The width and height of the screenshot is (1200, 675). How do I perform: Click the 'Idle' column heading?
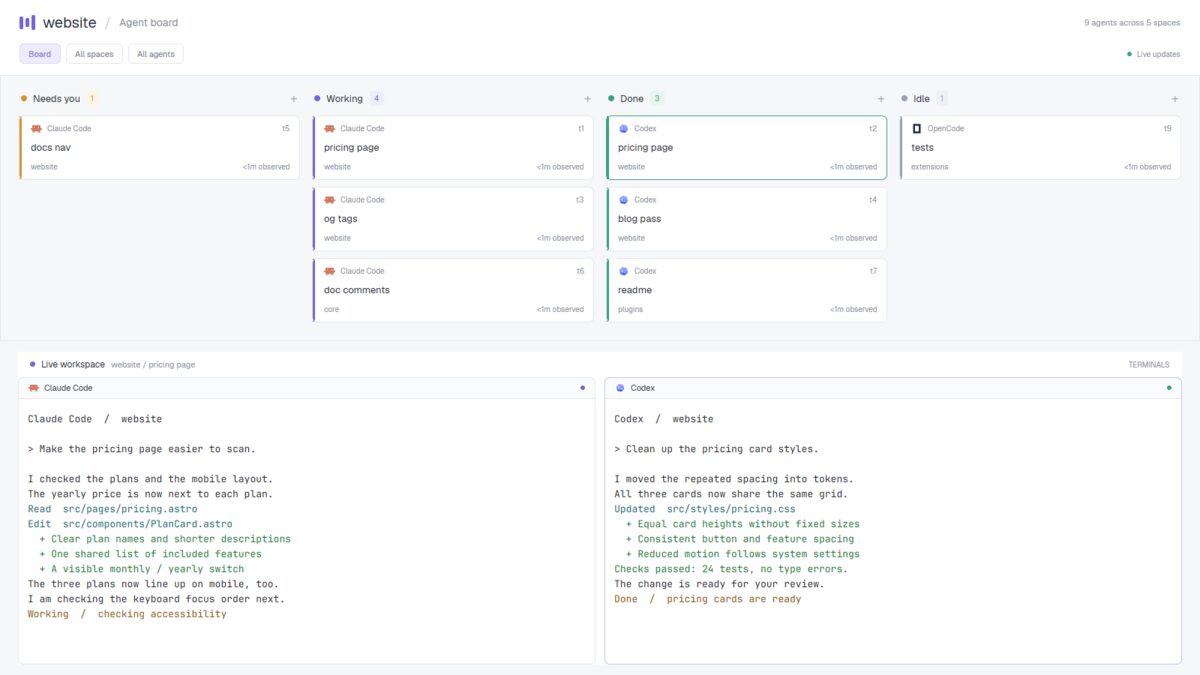(x=921, y=99)
